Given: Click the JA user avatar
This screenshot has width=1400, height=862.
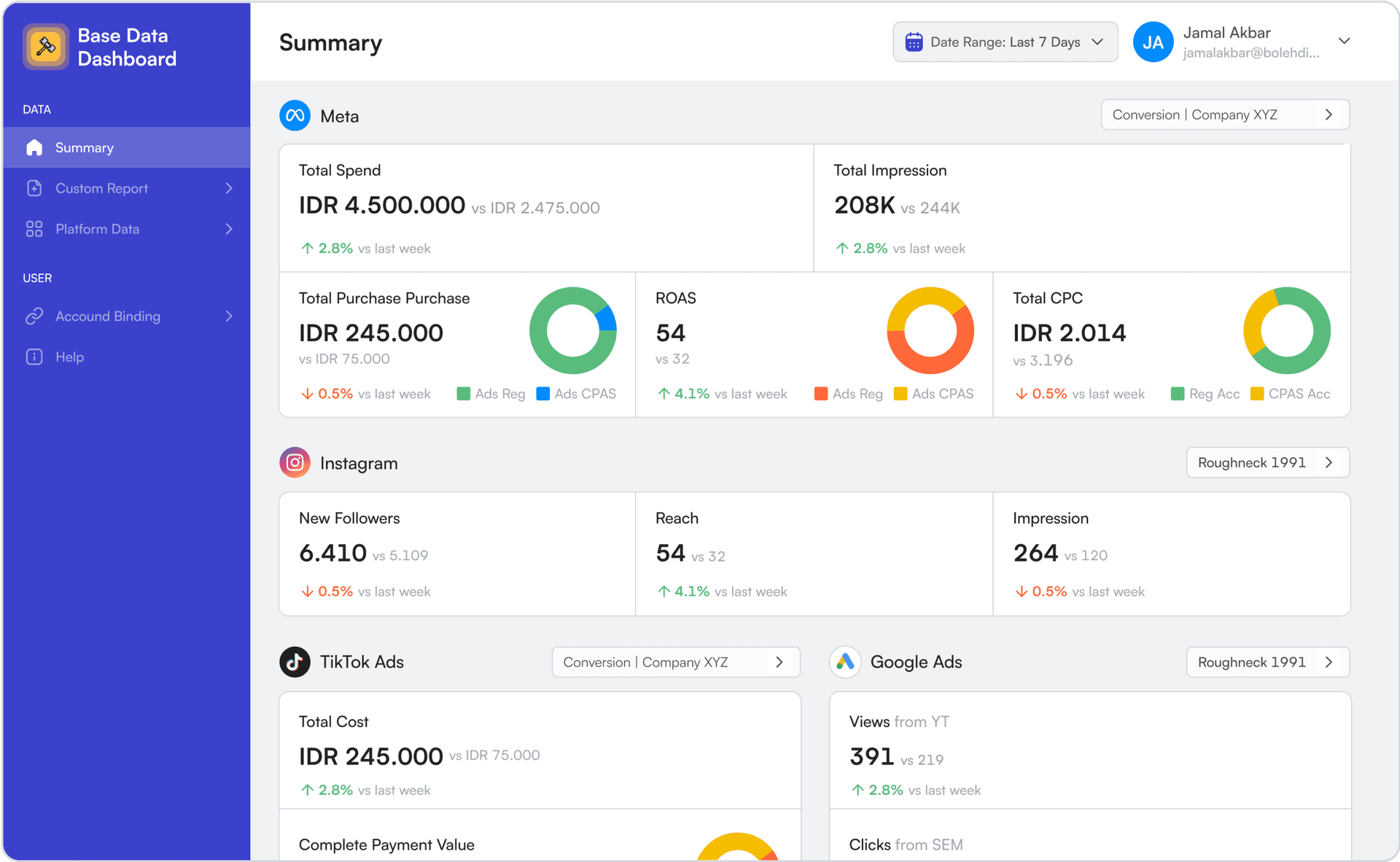Looking at the screenshot, I should 1153,42.
